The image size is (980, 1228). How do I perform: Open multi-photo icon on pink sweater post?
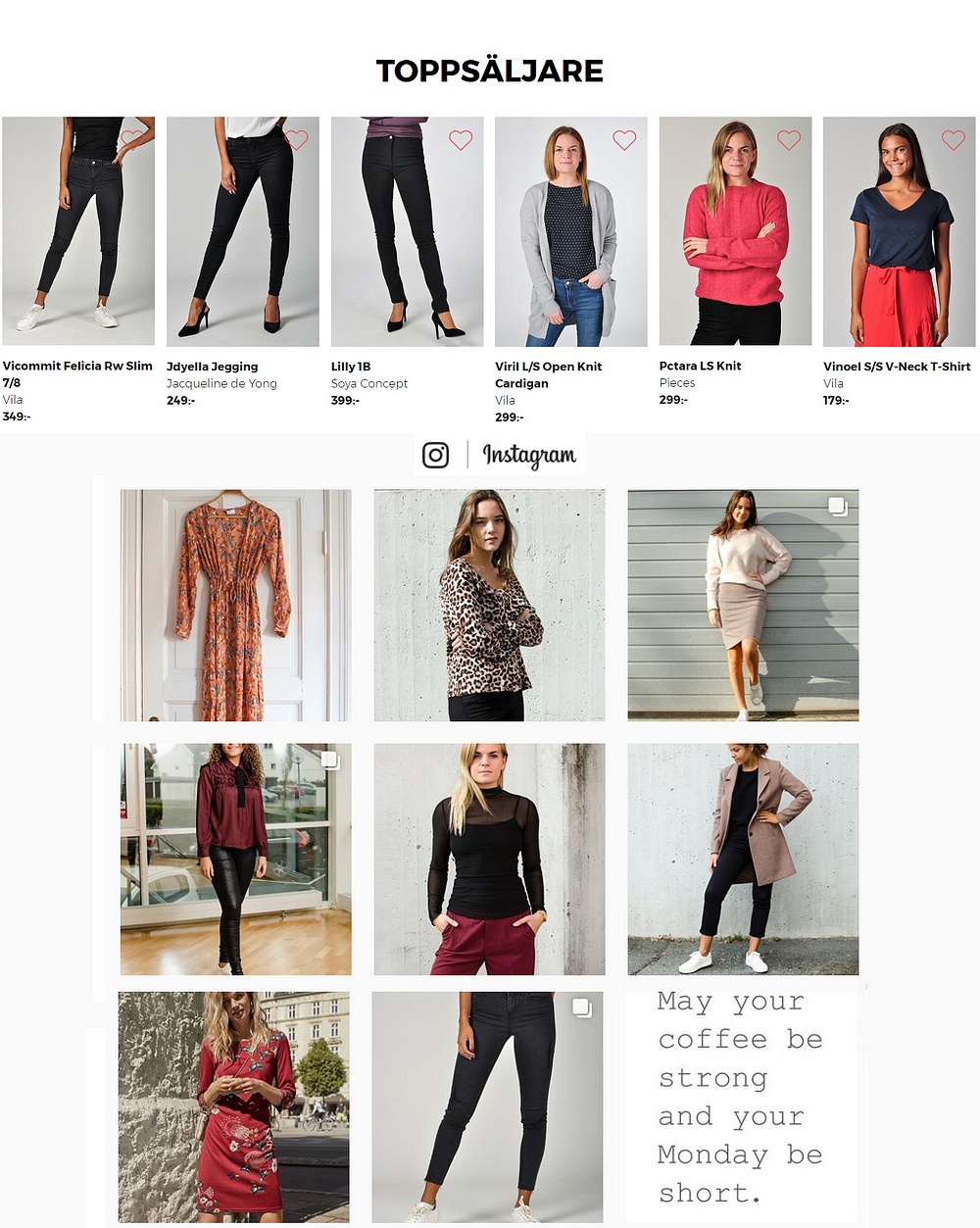(x=837, y=507)
